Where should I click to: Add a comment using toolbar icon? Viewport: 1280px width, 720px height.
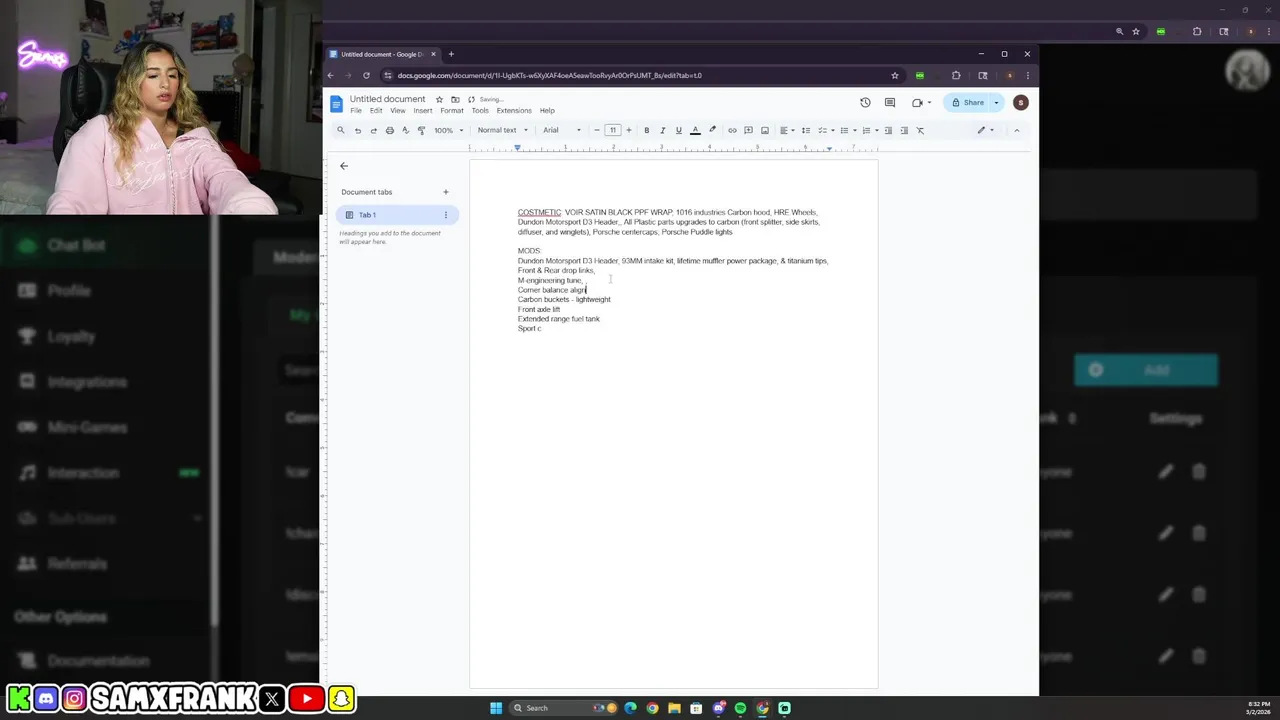tap(748, 130)
